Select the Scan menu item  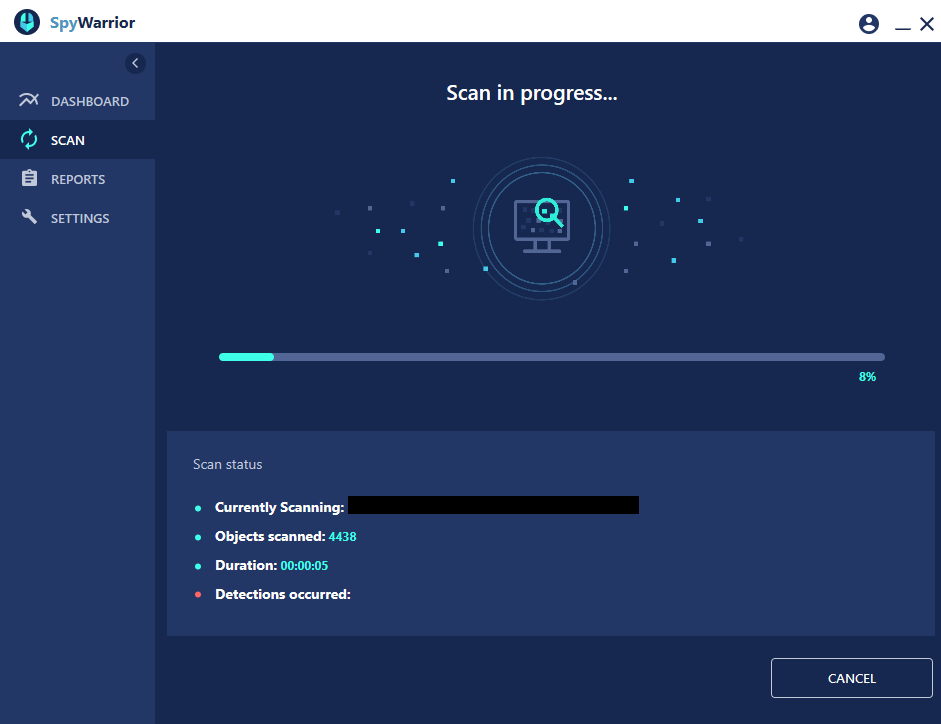click(77, 140)
